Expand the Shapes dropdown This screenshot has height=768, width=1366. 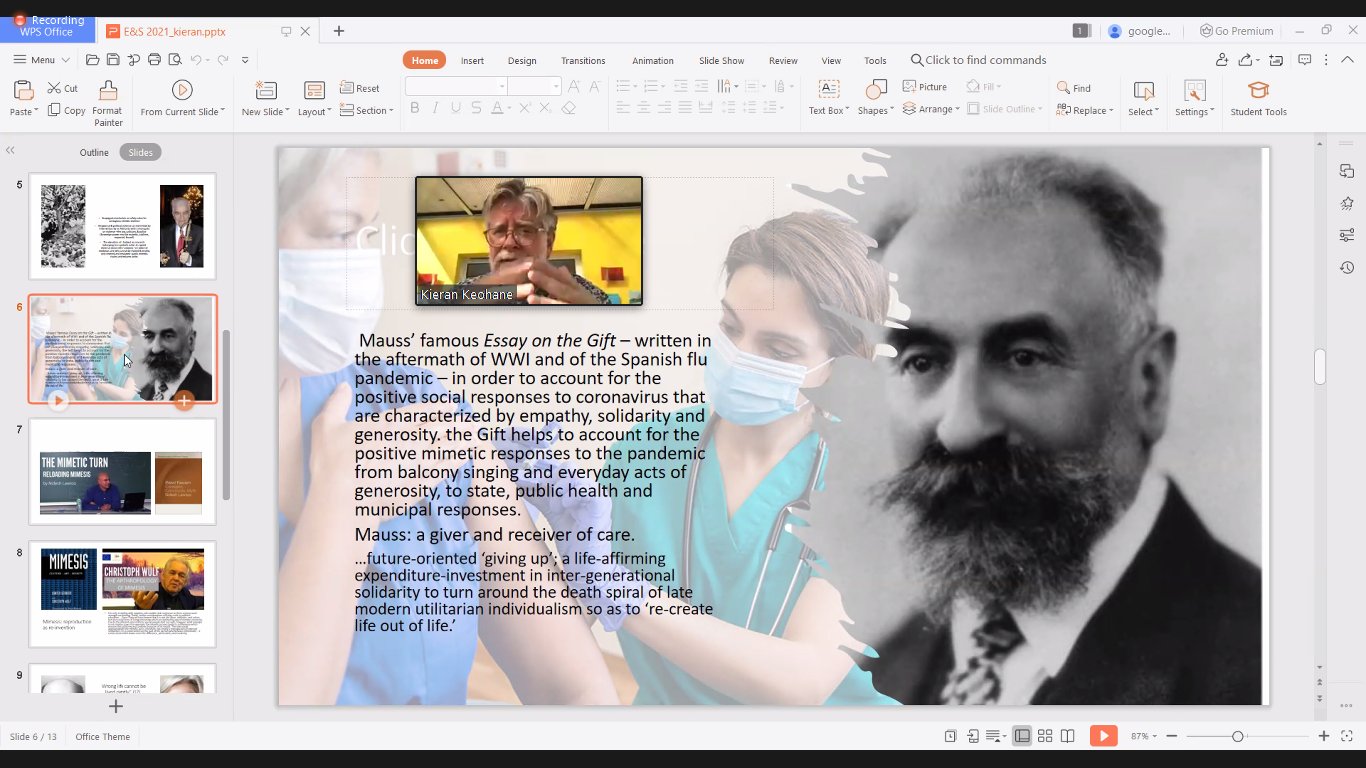coord(890,111)
